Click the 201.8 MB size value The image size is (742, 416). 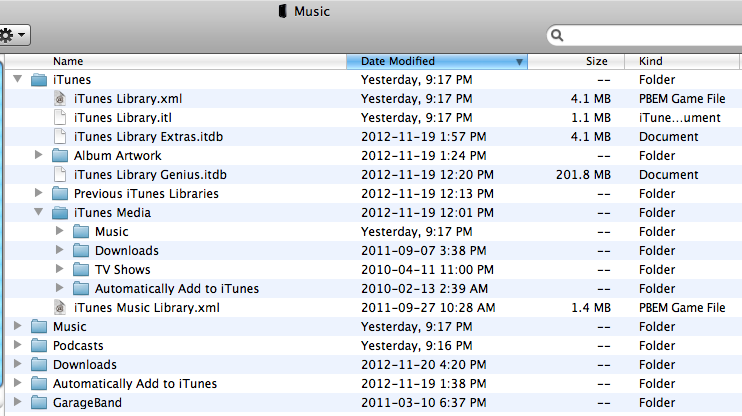coord(583,175)
